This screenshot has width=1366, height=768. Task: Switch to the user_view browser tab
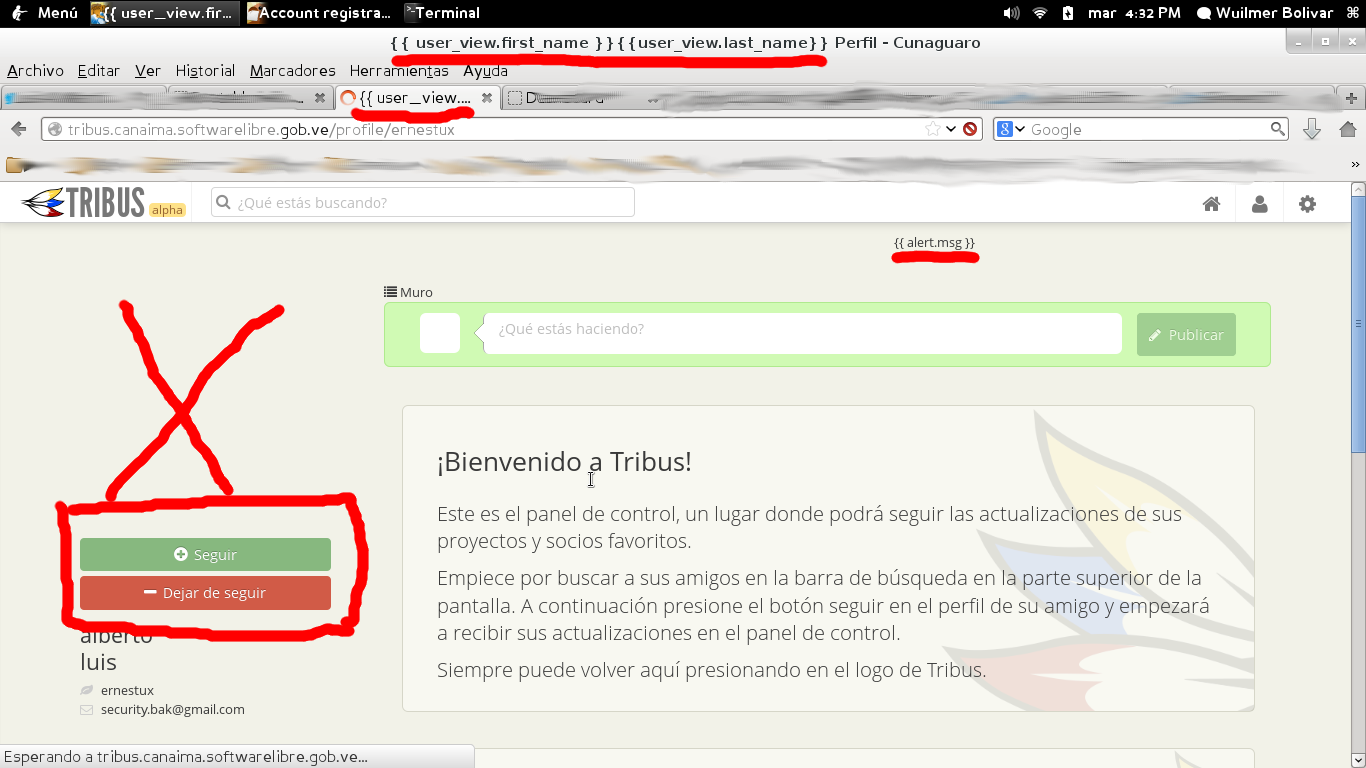pos(416,98)
